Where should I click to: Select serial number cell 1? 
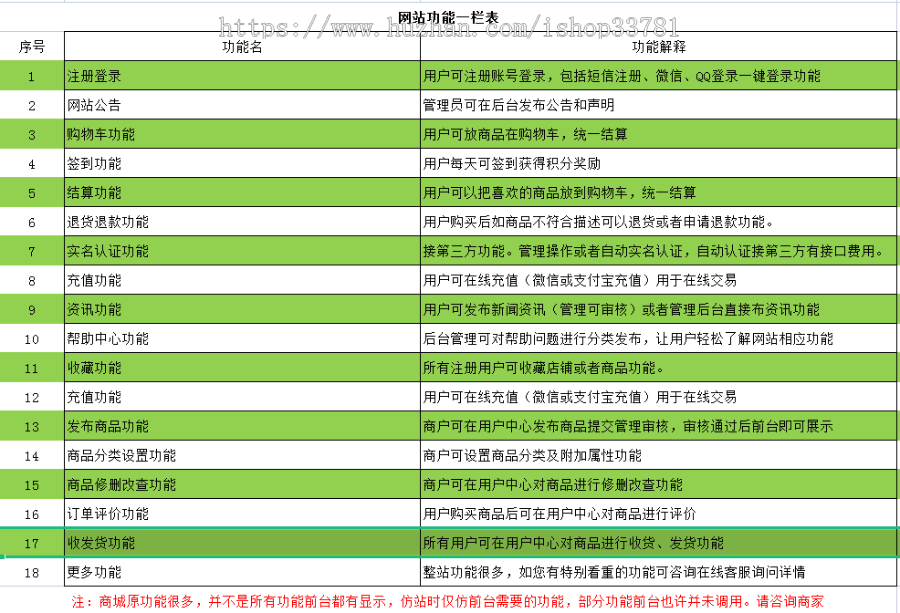click(32, 76)
